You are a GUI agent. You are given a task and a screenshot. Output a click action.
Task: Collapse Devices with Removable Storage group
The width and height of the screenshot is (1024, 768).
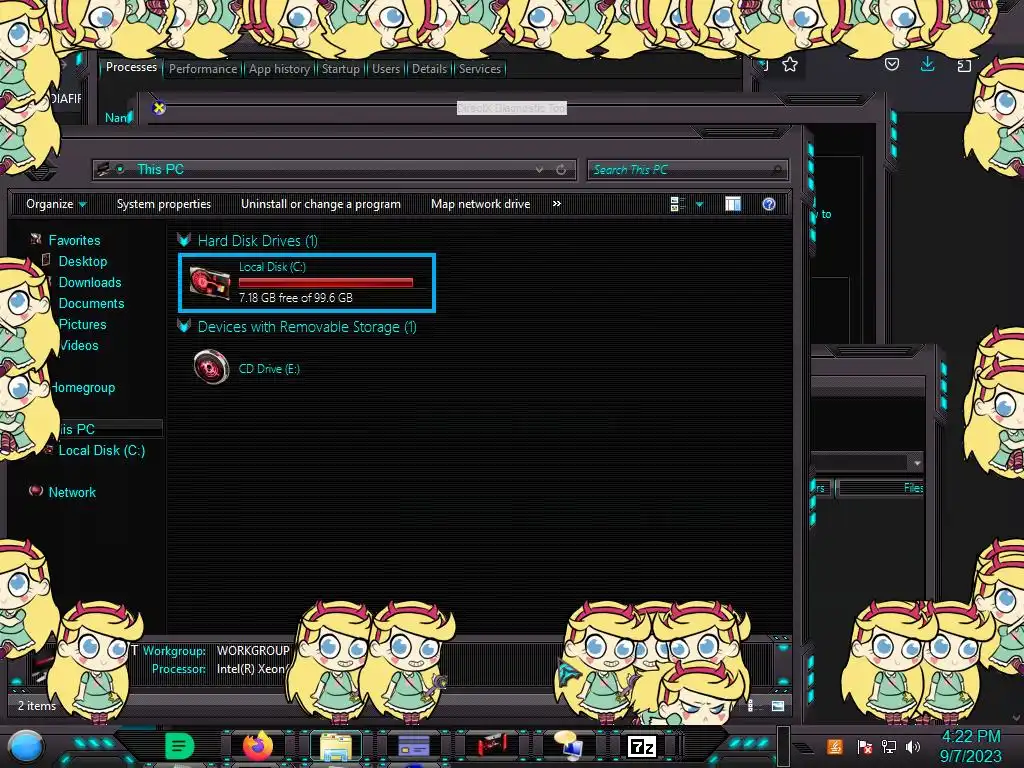click(x=184, y=326)
